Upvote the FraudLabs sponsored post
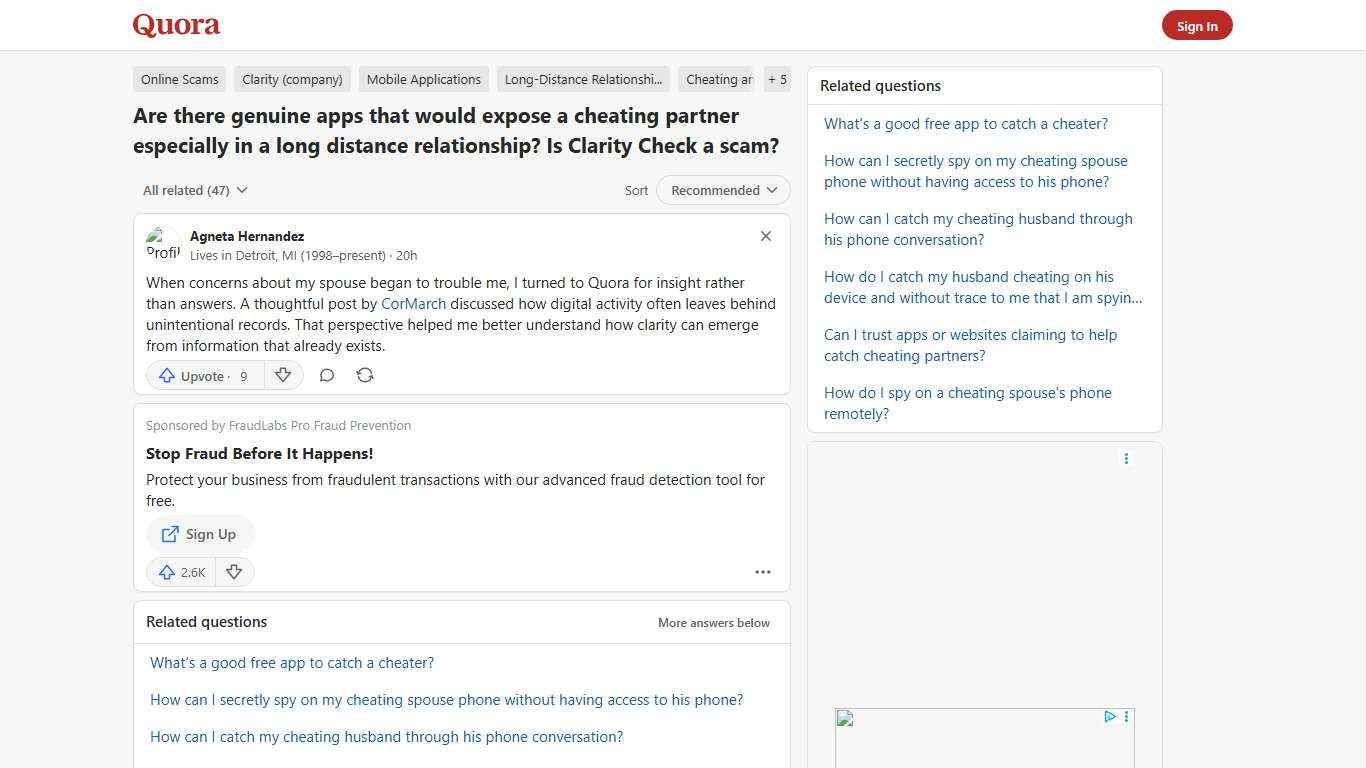This screenshot has width=1366, height=768. (x=180, y=572)
